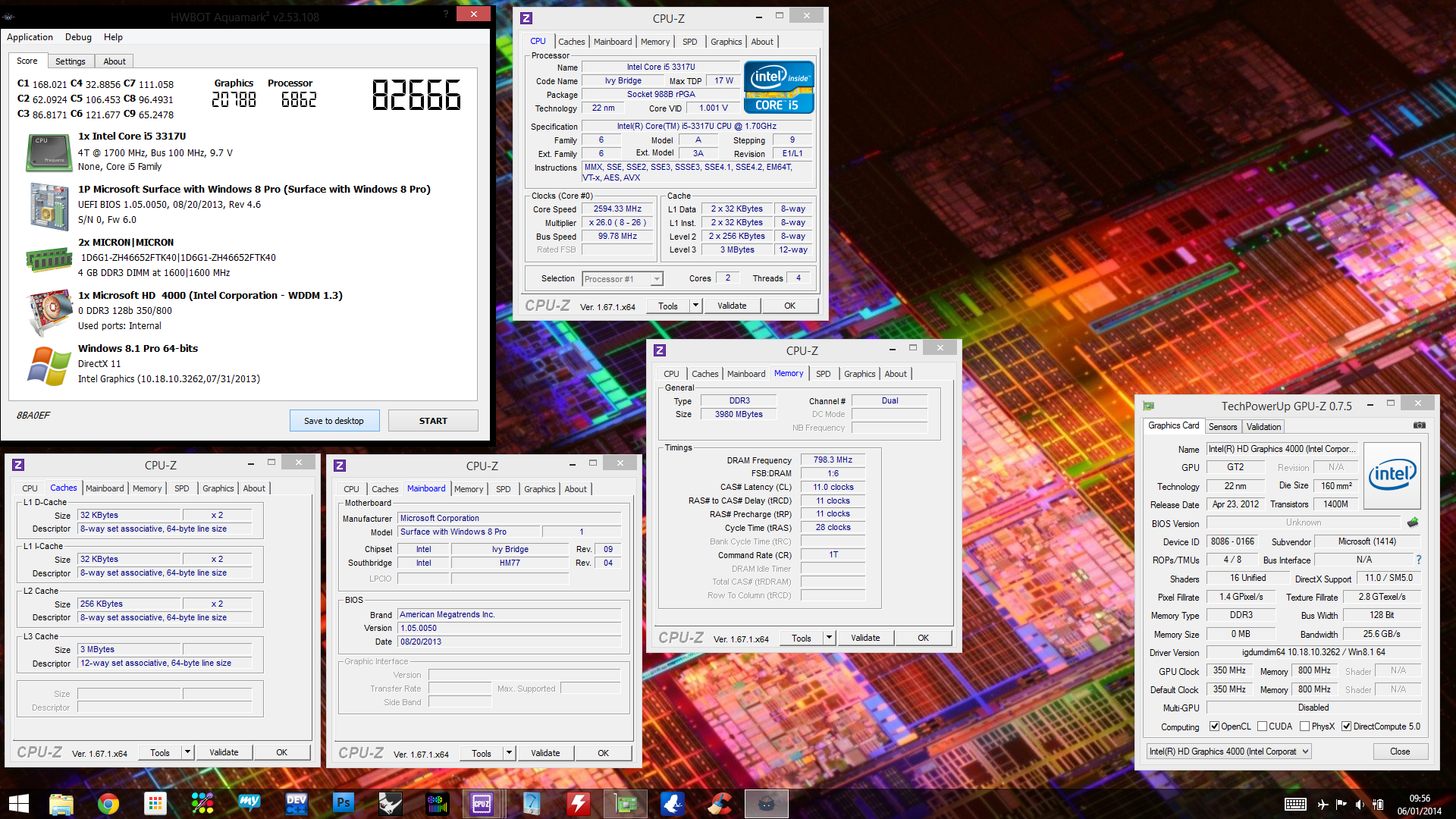Open Validation tab in GPU-Z

[x=1263, y=427]
